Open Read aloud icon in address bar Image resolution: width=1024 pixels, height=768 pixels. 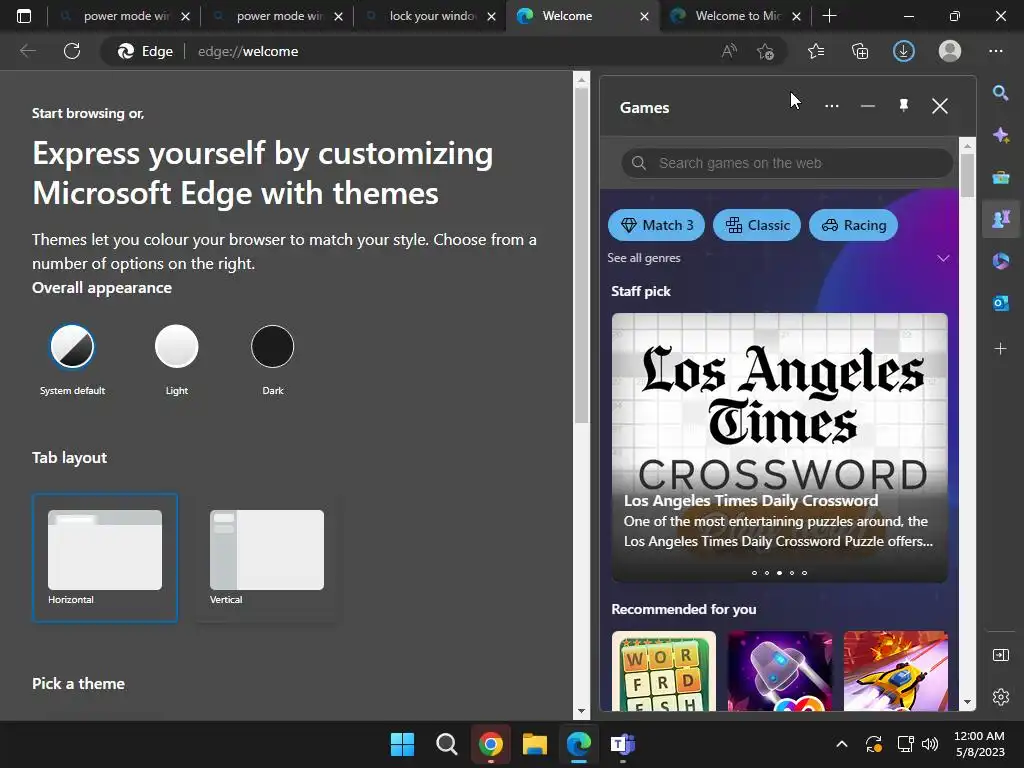pos(729,51)
